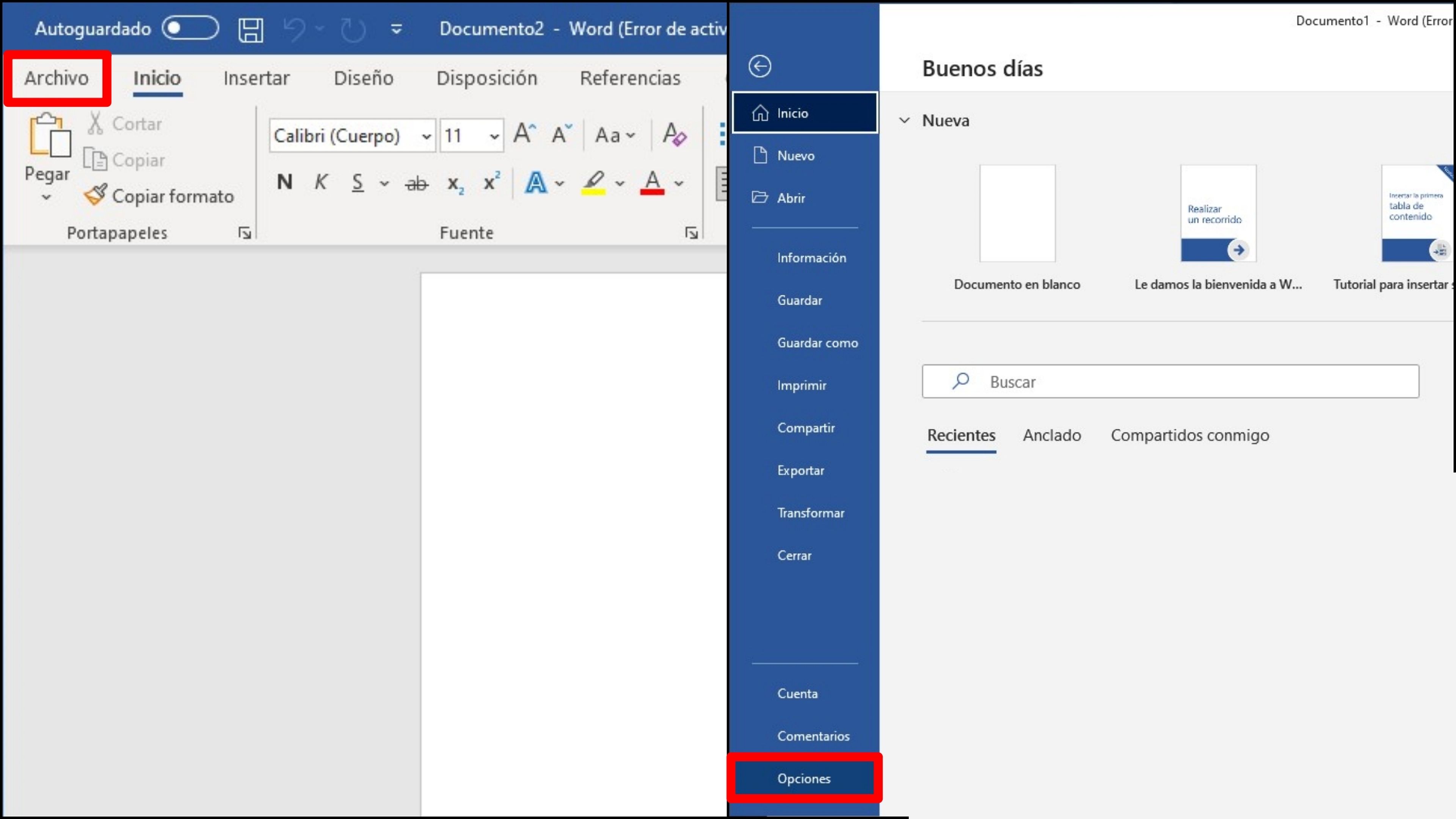This screenshot has width=1456, height=819.
Task: Expand the Pegar options arrow
Action: tap(46, 197)
